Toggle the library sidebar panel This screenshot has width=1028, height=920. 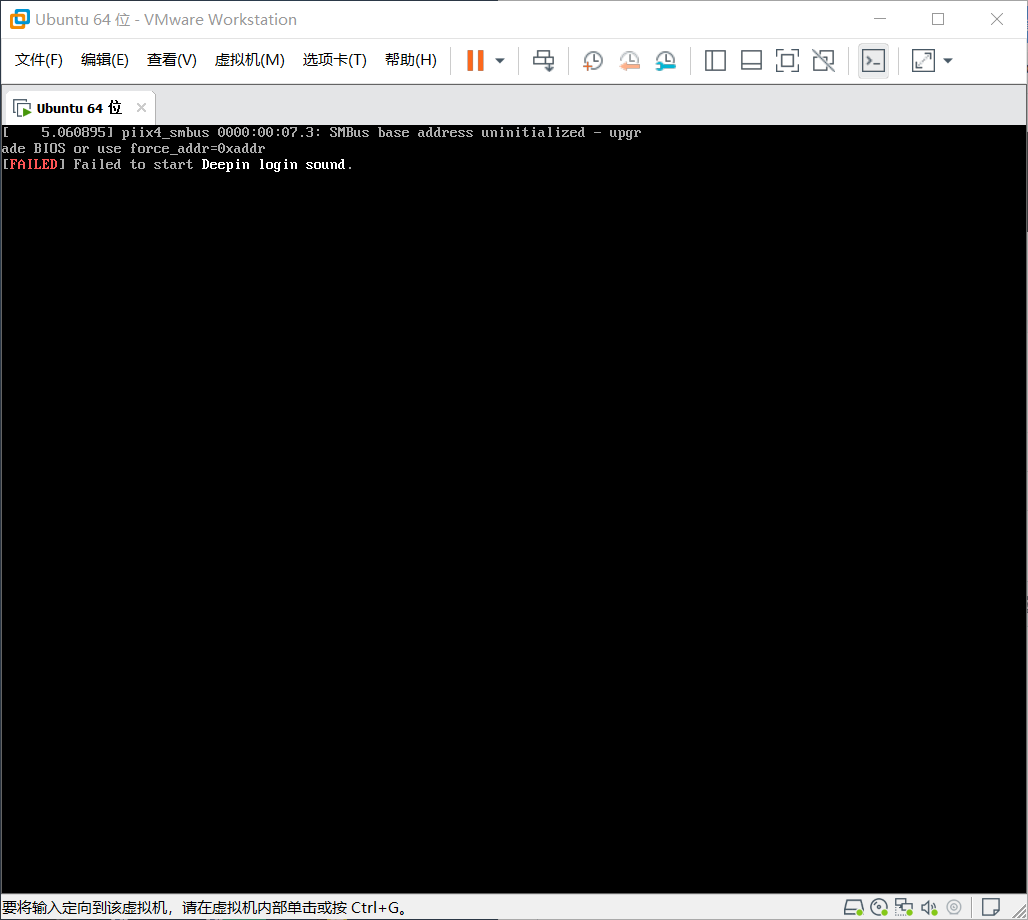715,60
